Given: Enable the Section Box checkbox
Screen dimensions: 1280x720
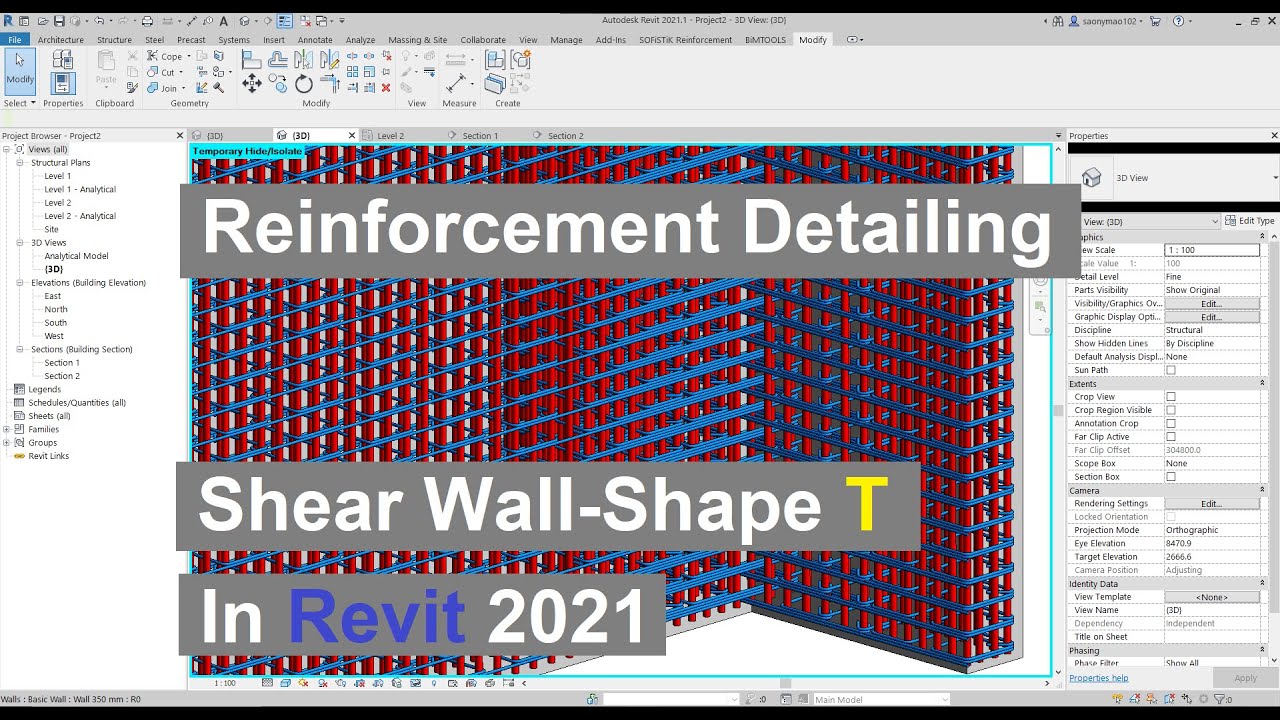Looking at the screenshot, I should [x=1171, y=477].
